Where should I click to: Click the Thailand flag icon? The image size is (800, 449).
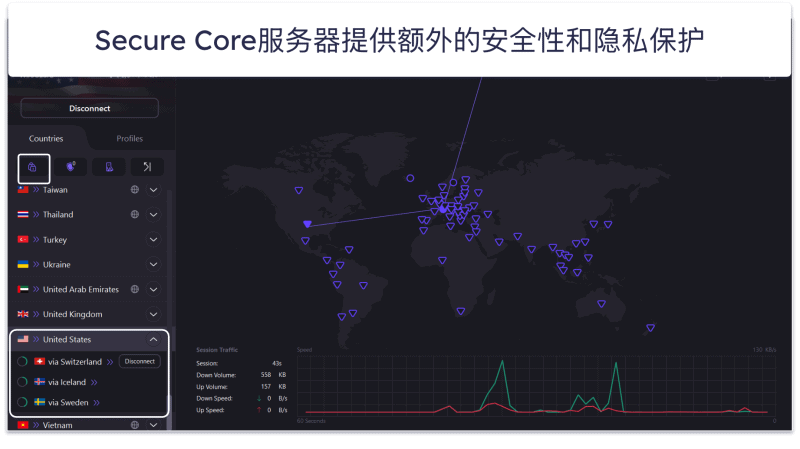23,214
